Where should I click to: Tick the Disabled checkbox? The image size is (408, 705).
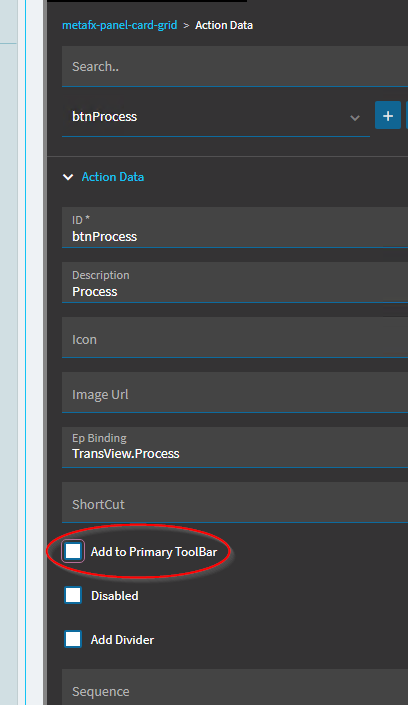point(73,595)
